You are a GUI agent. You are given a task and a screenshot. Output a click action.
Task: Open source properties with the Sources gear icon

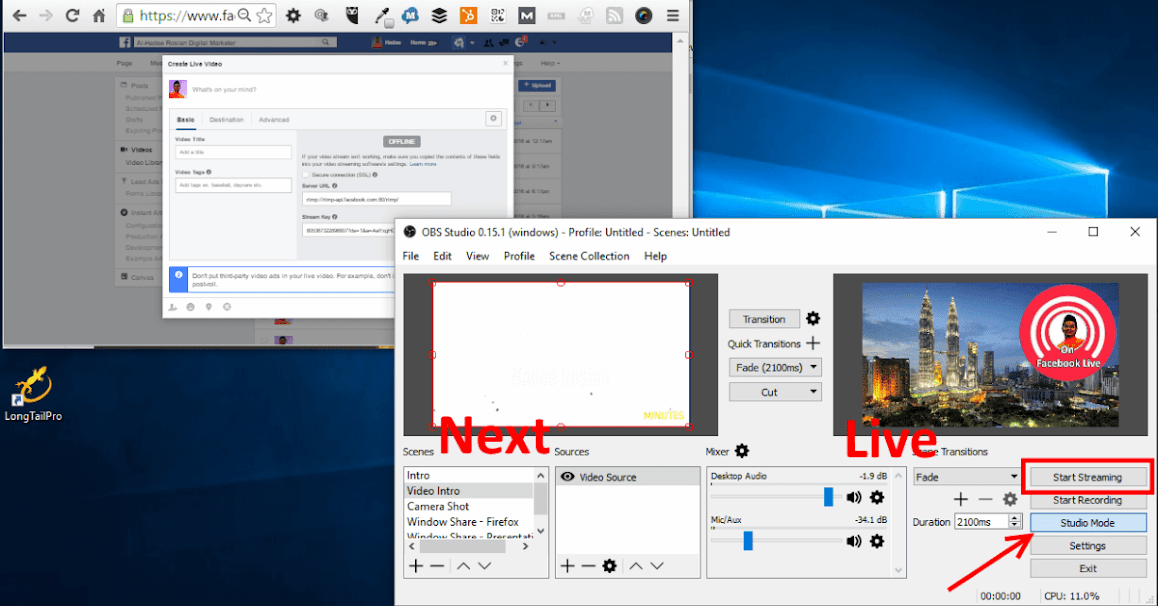coord(609,566)
